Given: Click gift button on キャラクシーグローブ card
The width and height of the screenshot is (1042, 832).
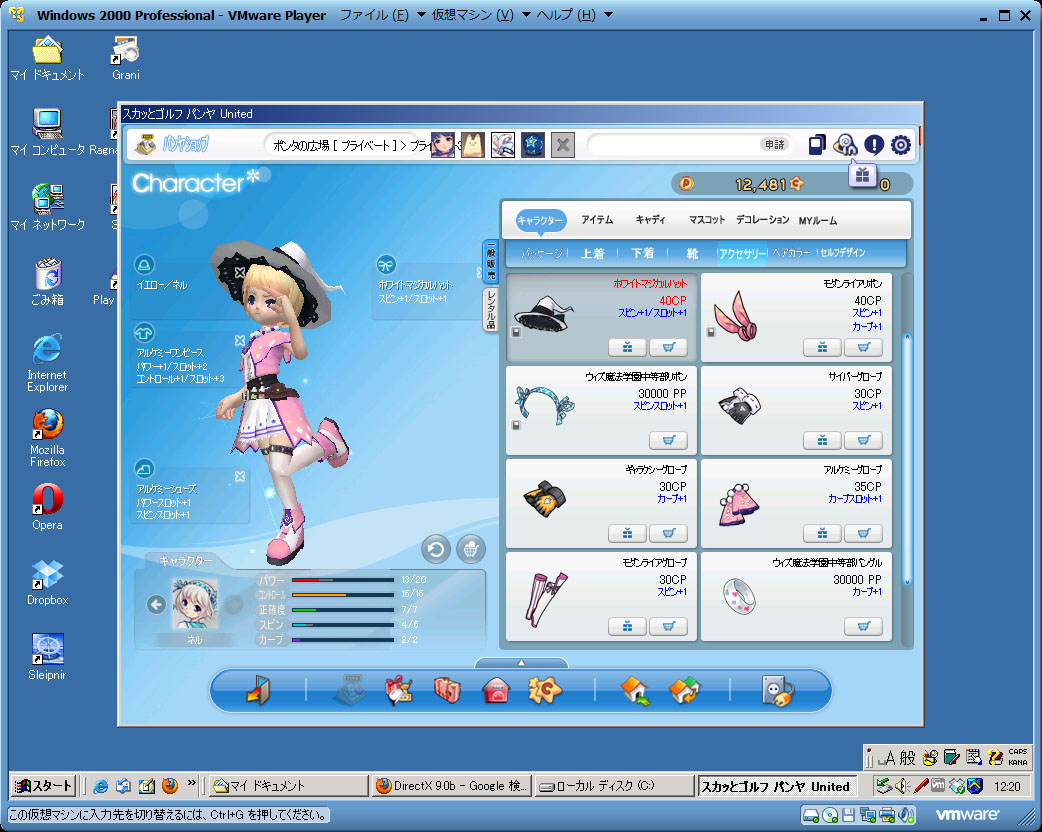Looking at the screenshot, I should pyautogui.click(x=627, y=534).
